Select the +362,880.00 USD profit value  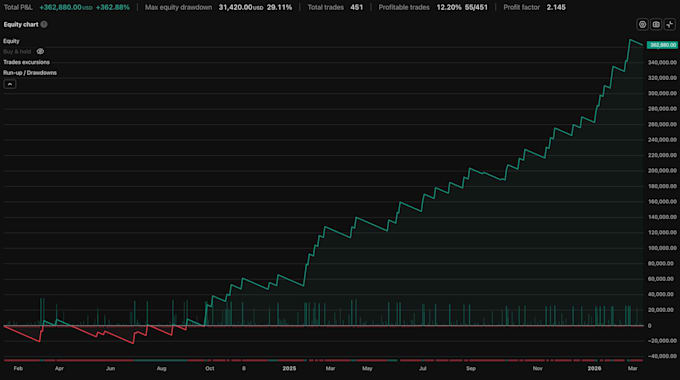pyautogui.click(x=66, y=7)
